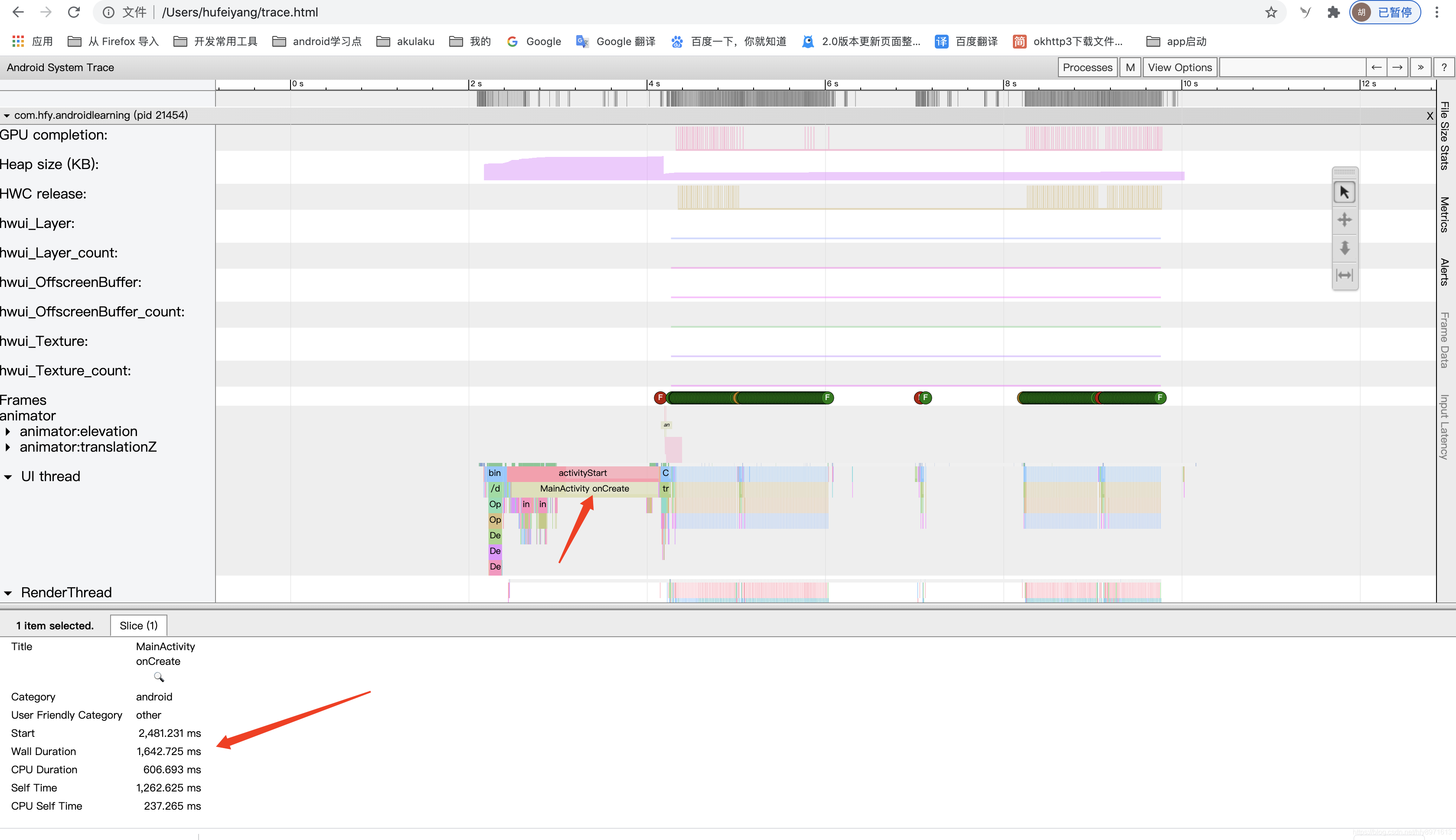
Task: Toggle the M metadata button
Action: coord(1130,68)
